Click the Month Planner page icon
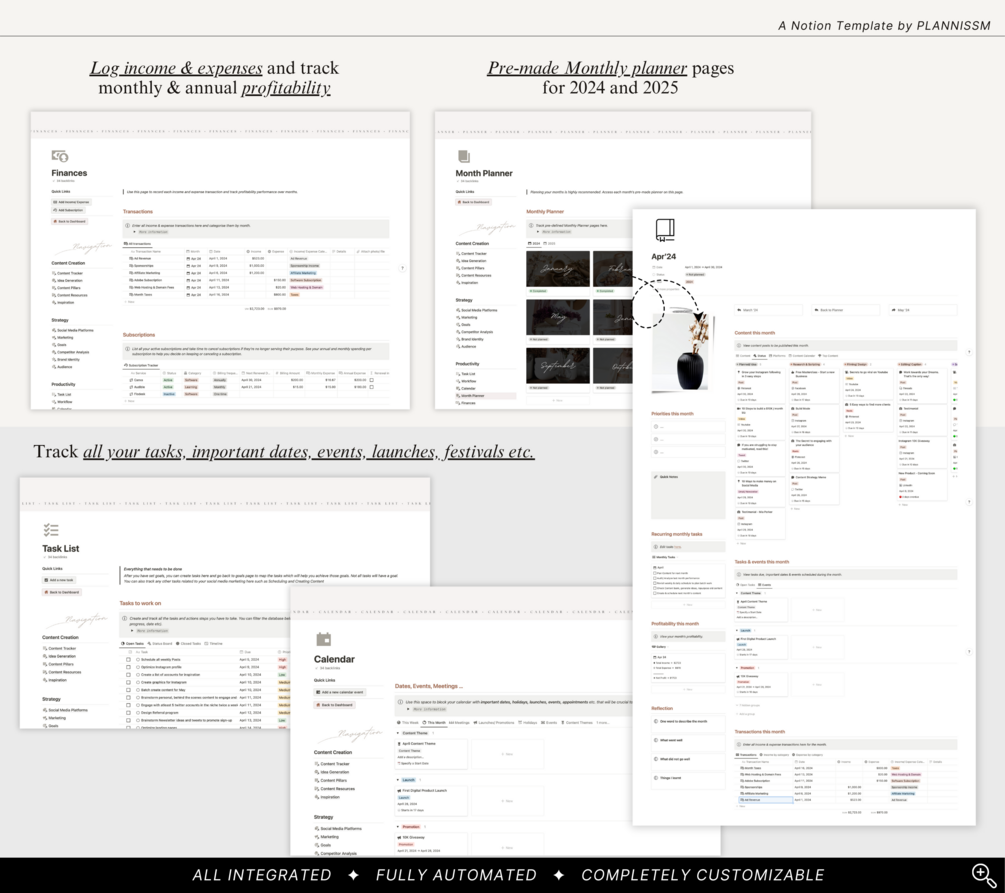The image size is (1005, 893). [464, 156]
